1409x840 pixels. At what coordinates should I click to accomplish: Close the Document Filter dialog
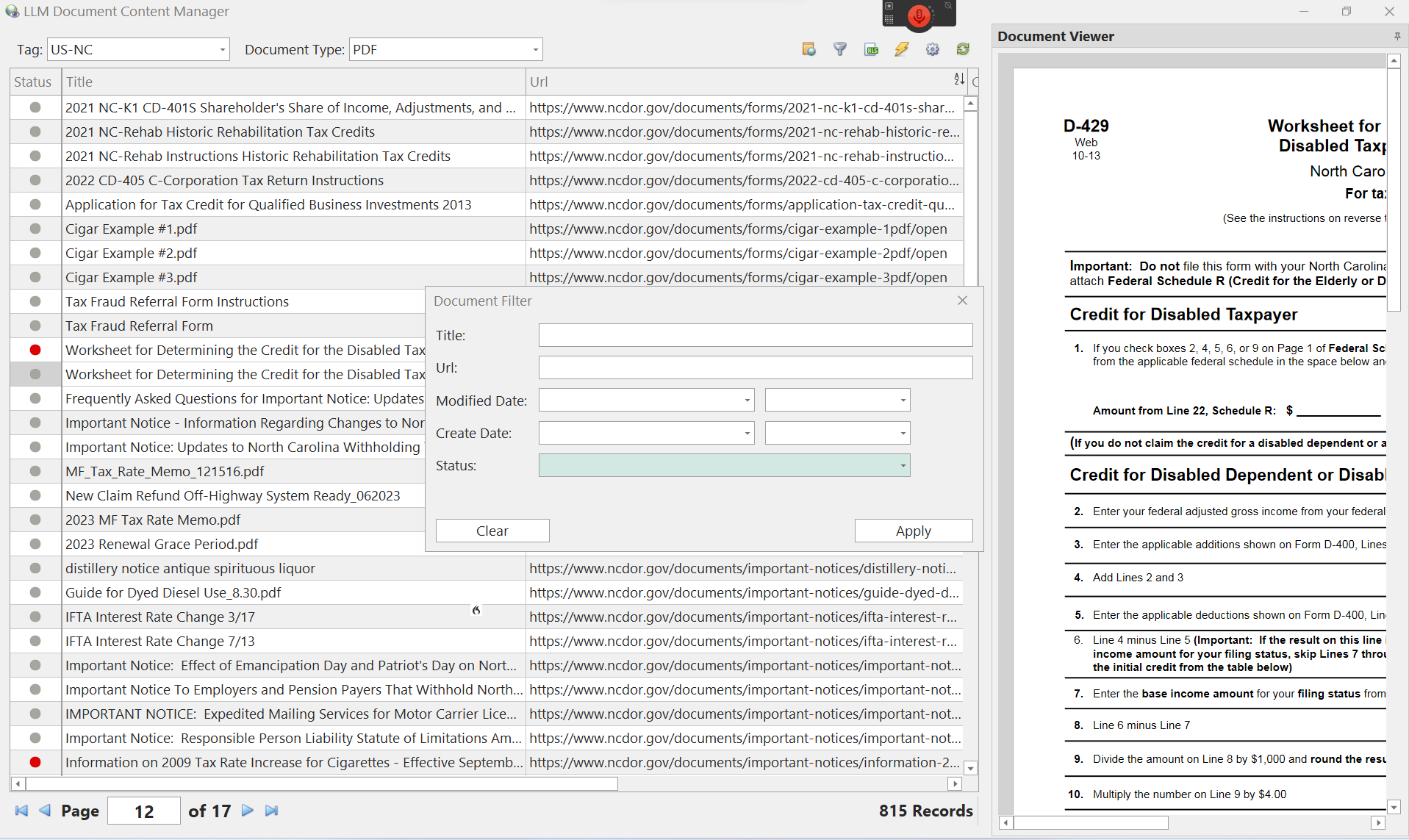click(963, 301)
